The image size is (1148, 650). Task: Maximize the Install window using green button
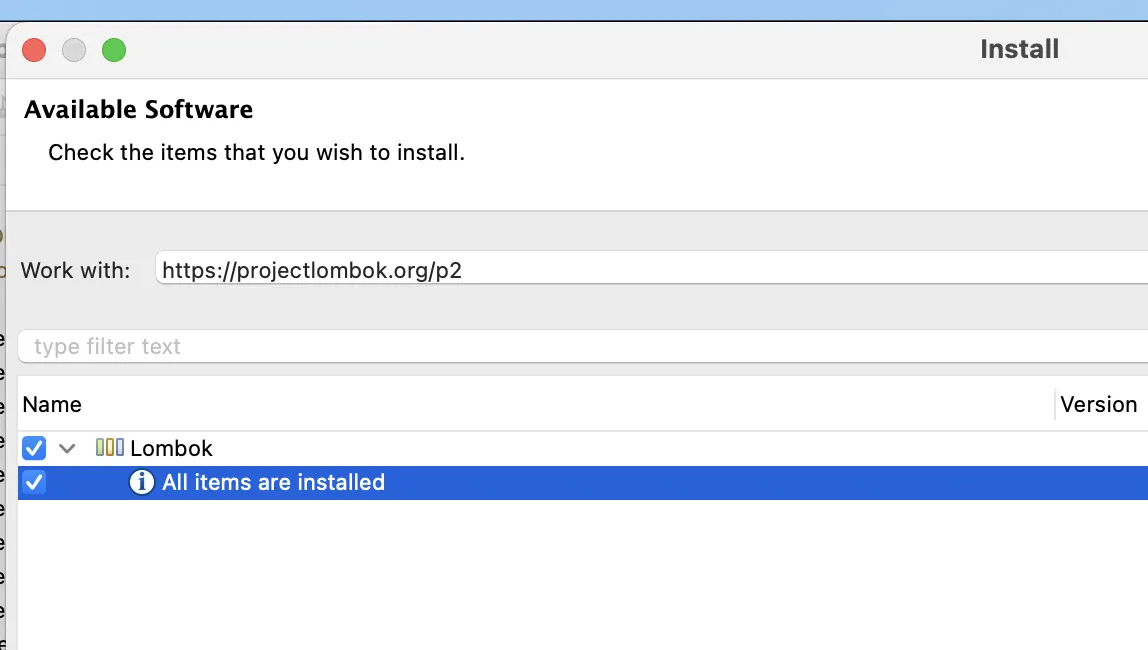[x=114, y=49]
